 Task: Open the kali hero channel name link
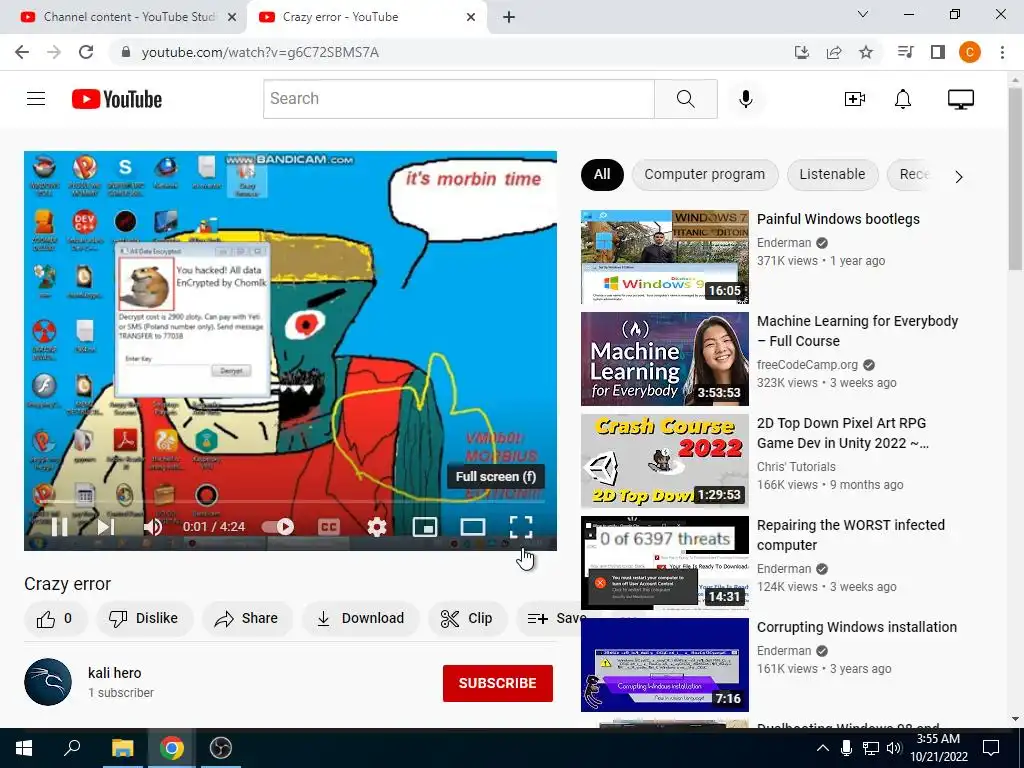pos(114,673)
